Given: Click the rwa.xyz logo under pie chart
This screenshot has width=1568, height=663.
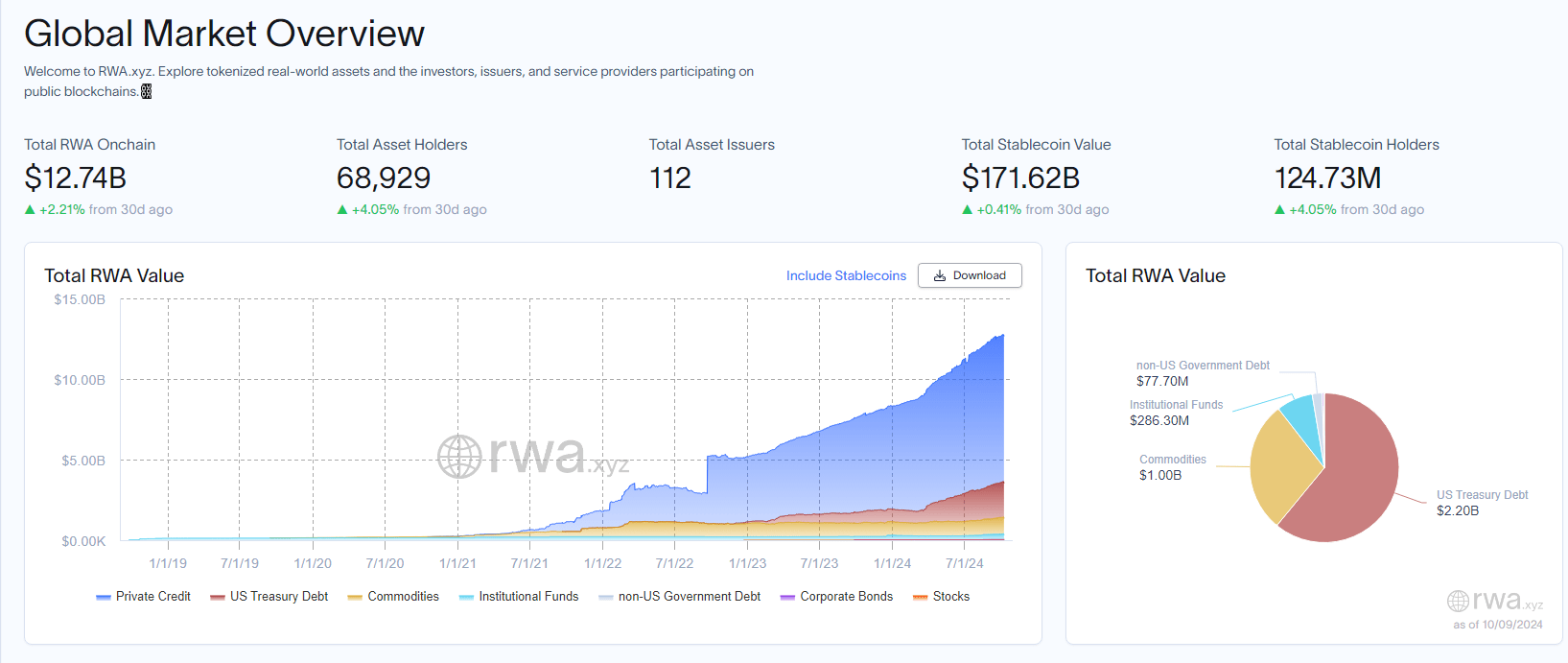Looking at the screenshot, I should coord(1495,601).
